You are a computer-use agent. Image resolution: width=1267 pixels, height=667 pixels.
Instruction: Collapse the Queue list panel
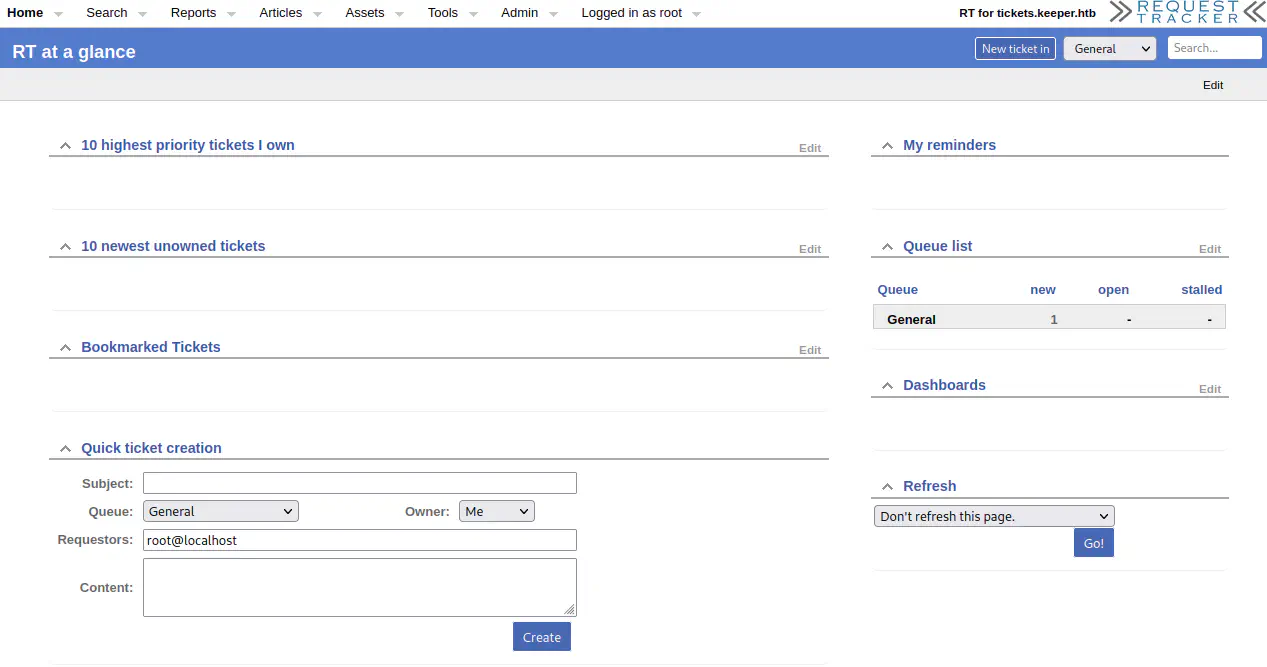(x=887, y=247)
